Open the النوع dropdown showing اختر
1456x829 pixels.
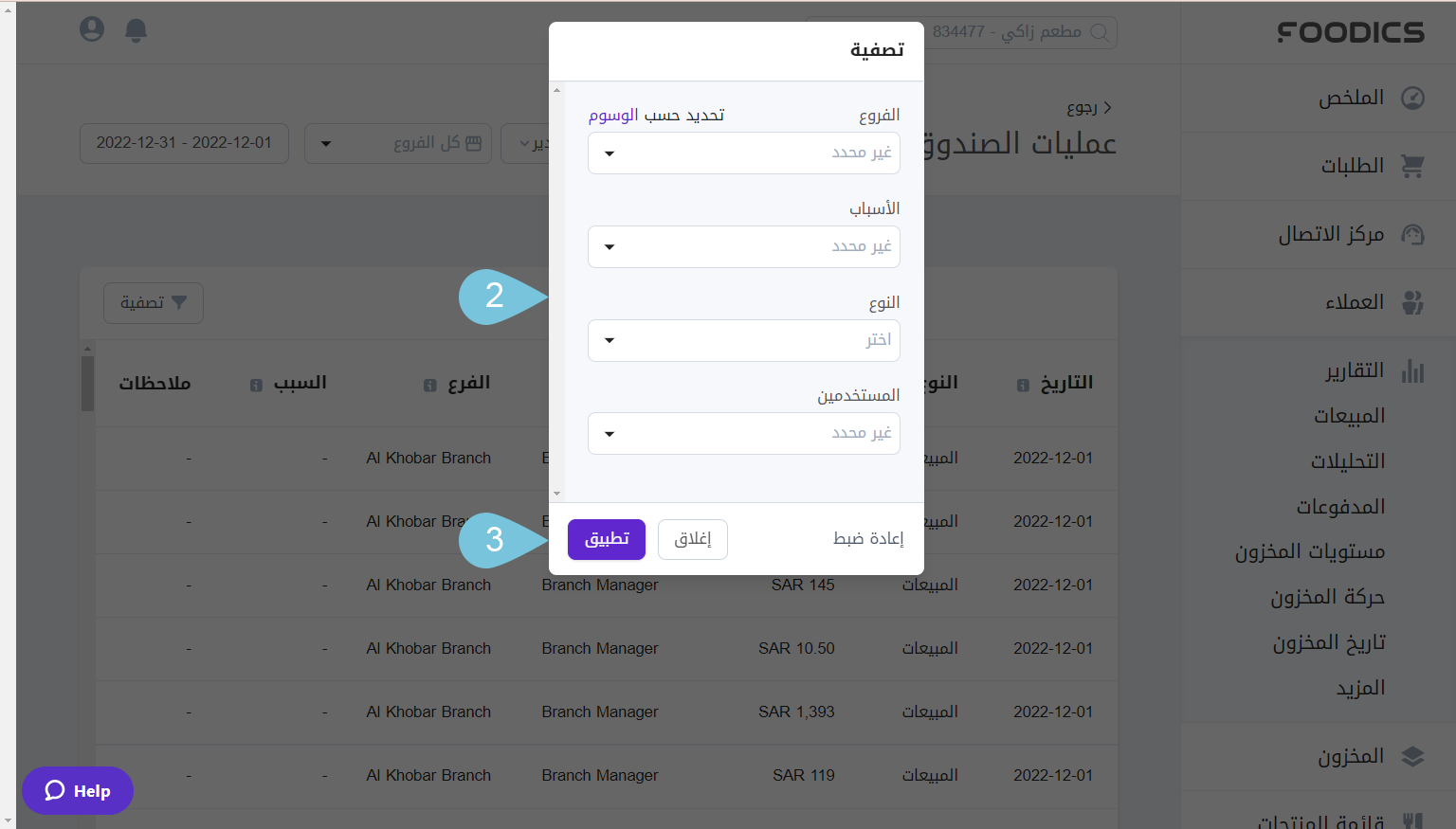point(743,340)
